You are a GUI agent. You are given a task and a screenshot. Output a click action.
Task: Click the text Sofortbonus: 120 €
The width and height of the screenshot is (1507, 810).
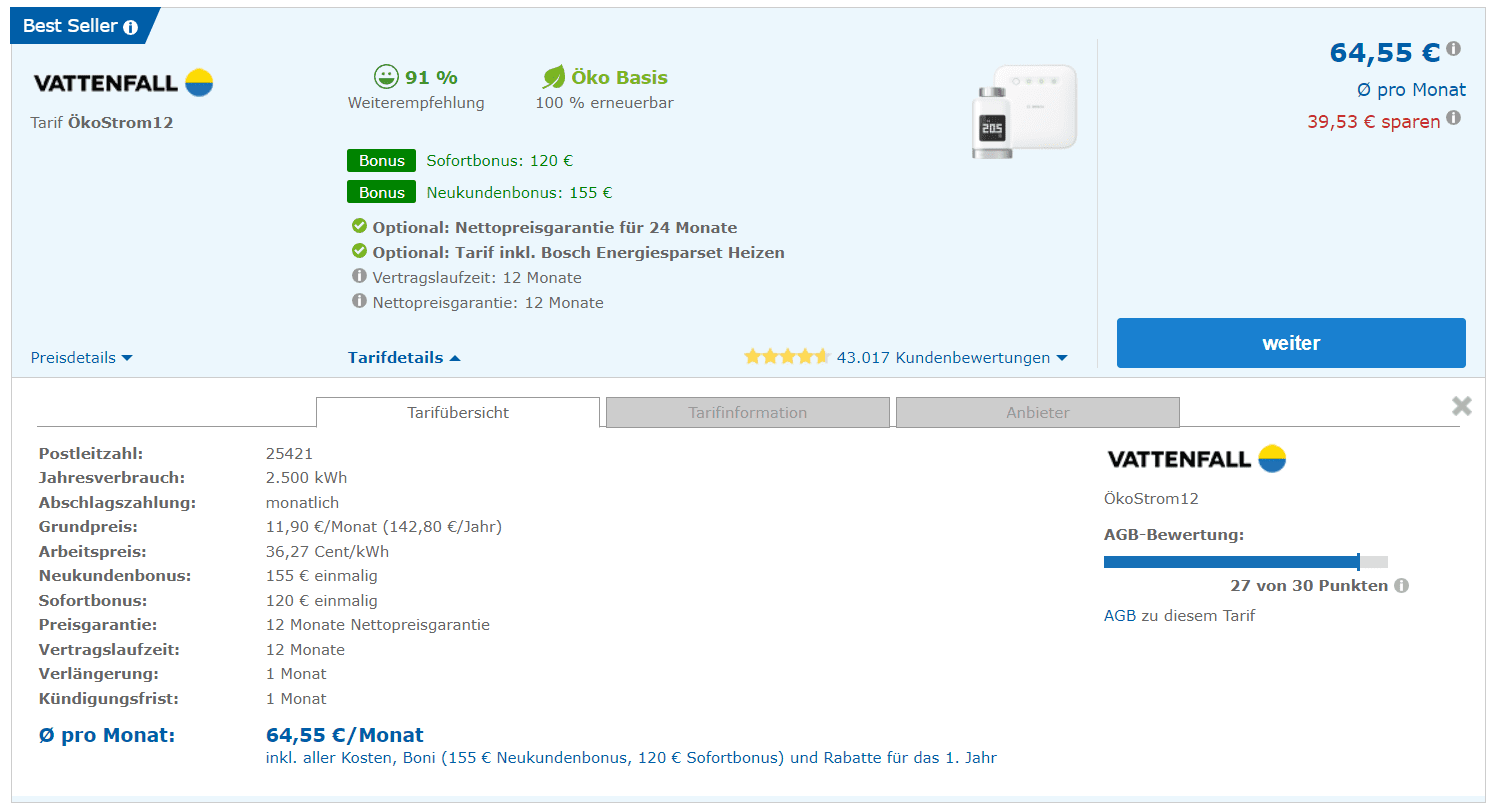[x=500, y=160]
